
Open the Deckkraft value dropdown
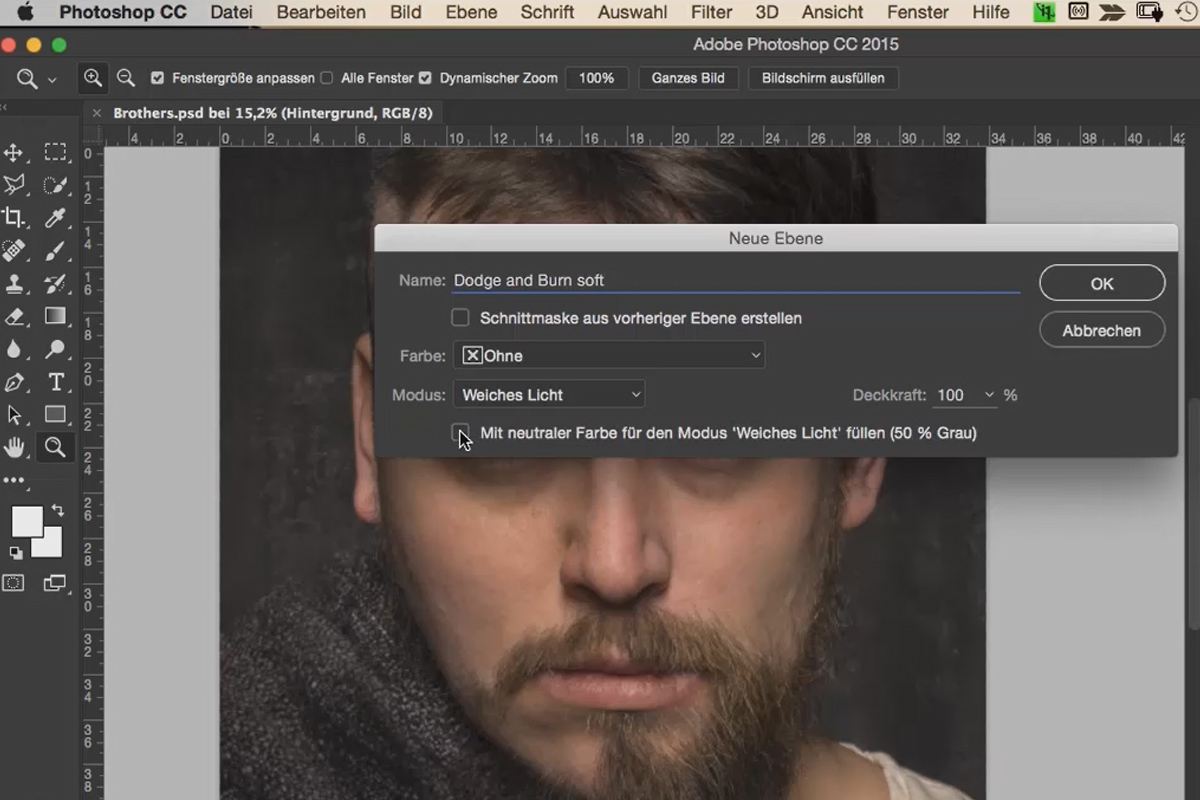(988, 395)
